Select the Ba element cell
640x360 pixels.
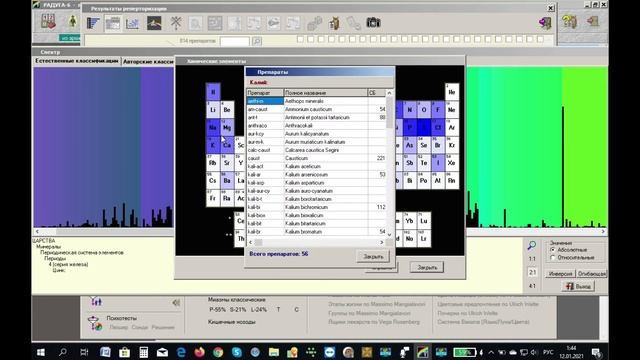(227, 180)
